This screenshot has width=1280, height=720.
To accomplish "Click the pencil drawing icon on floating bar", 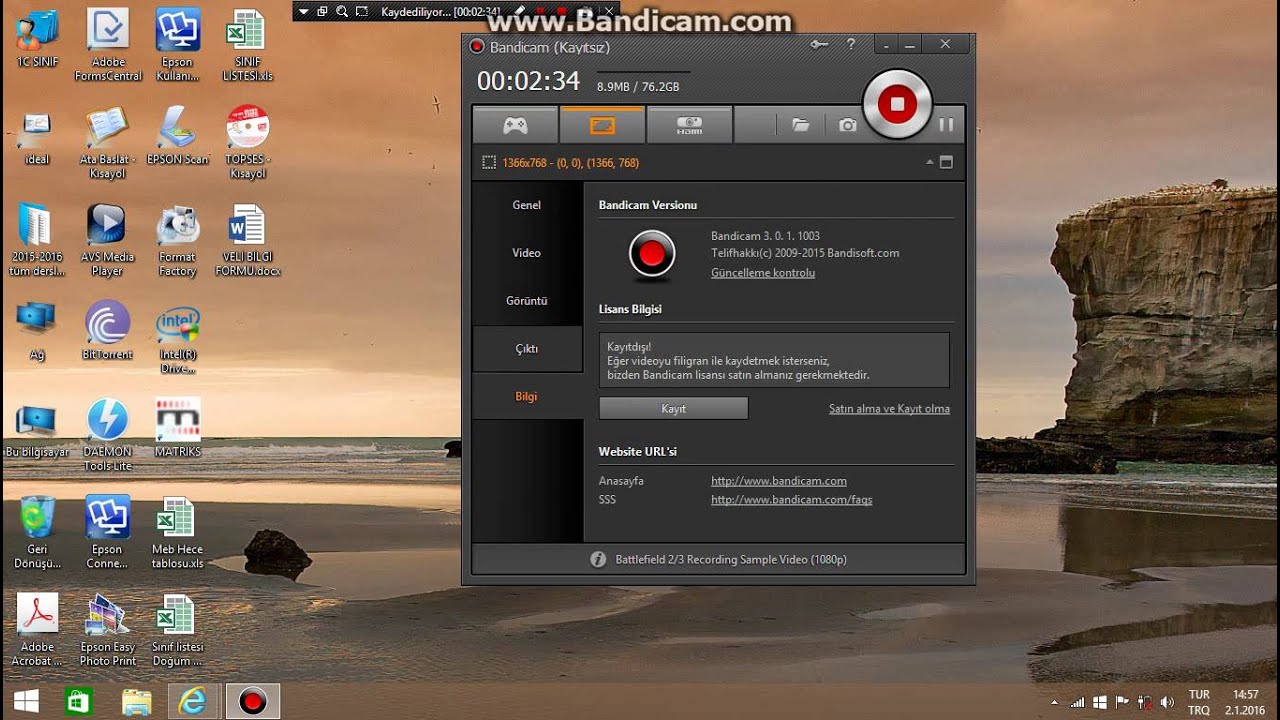I will pos(520,11).
